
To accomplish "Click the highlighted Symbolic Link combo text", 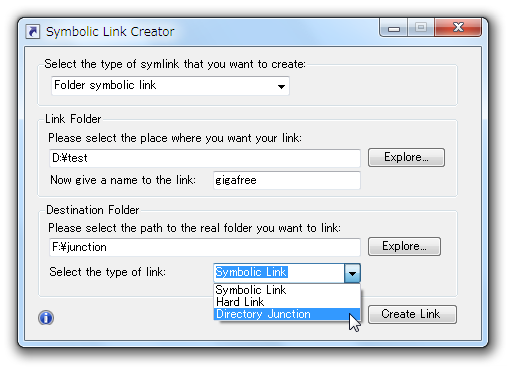I will click(251, 272).
